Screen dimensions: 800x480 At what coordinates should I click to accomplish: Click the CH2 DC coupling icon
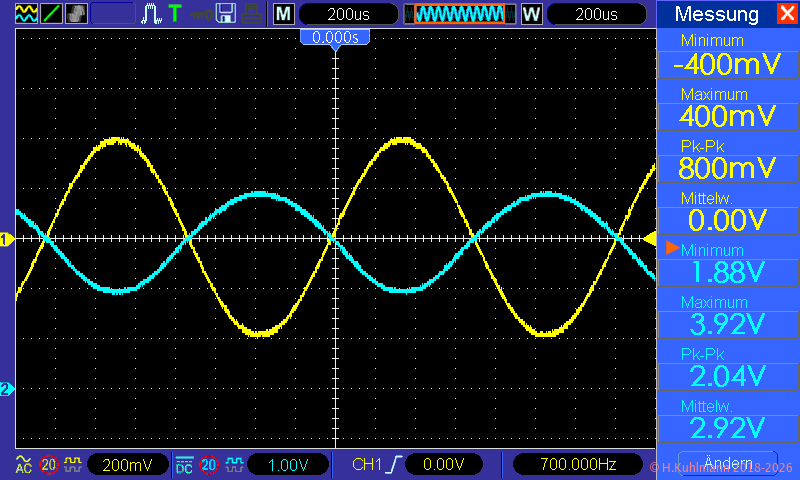point(184,464)
